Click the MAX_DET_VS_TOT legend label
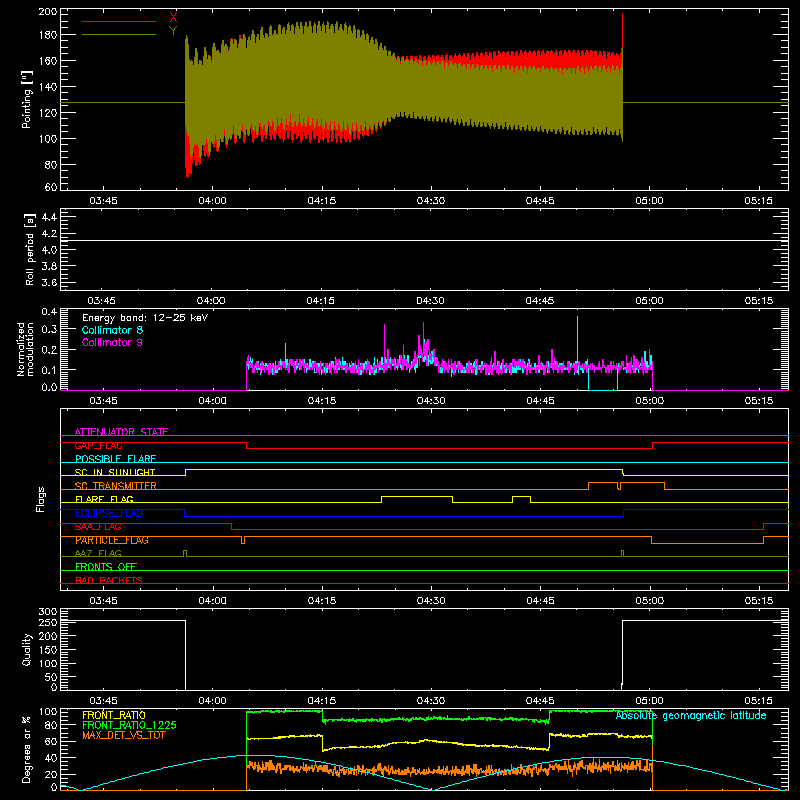Viewport: 800px width, 800px height. tap(124, 735)
